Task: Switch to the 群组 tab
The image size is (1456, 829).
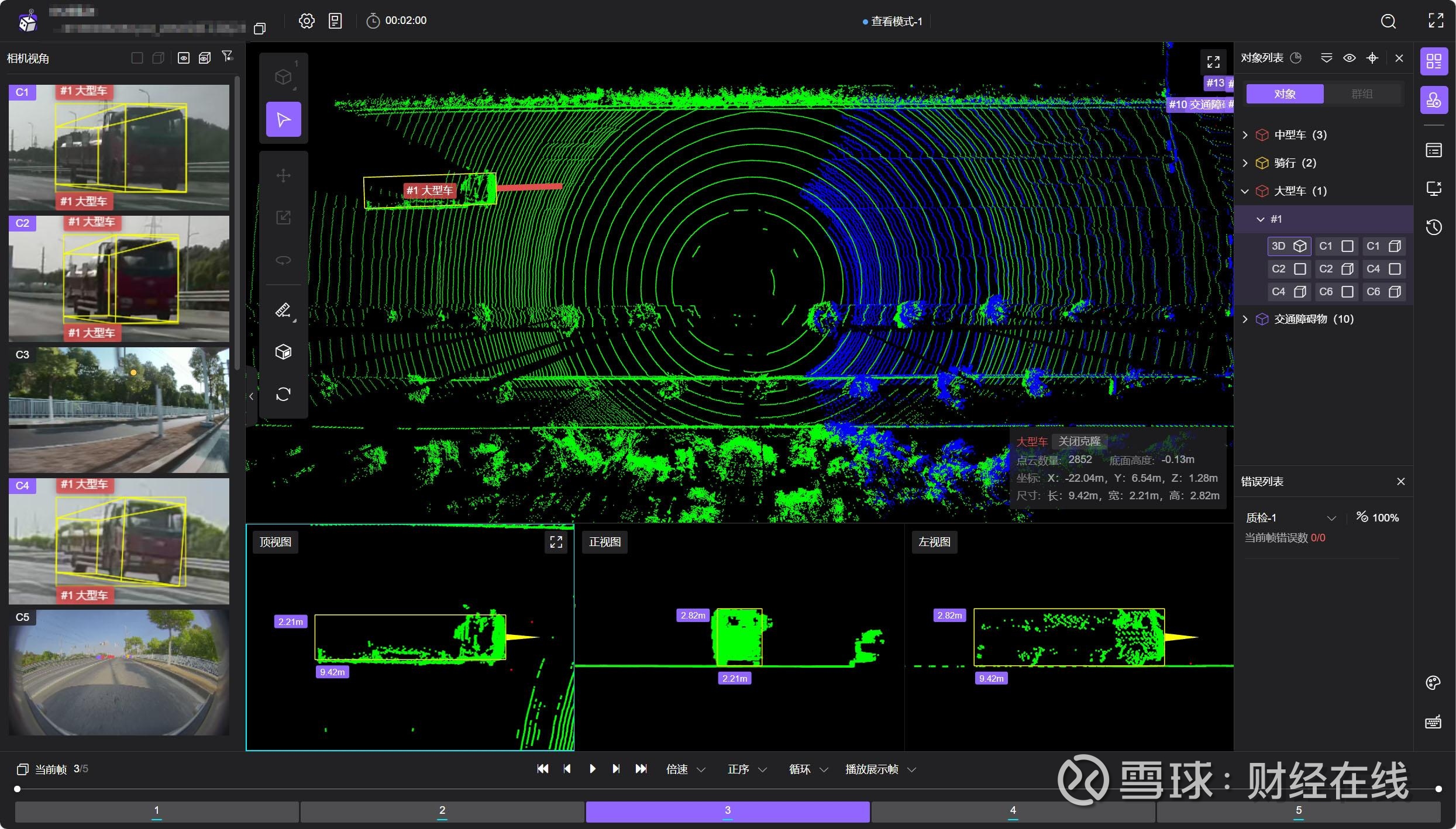Action: click(1362, 94)
